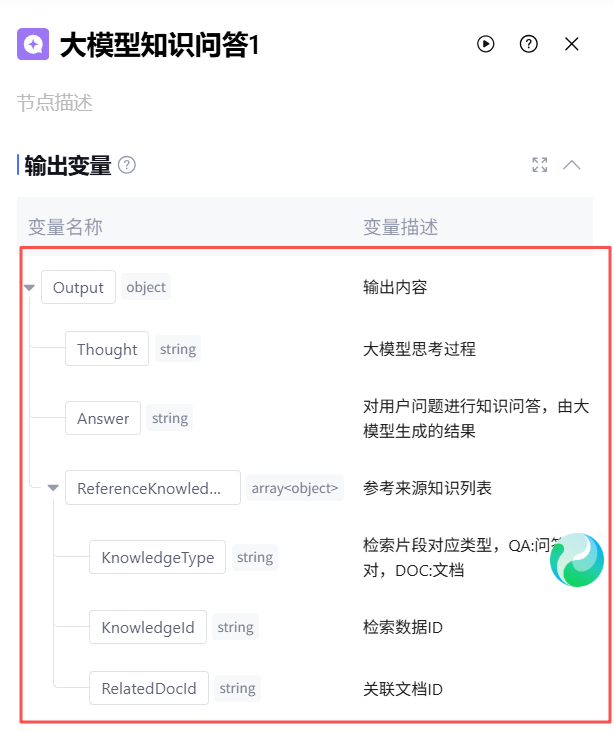Click the 输出变量 help tooltip icon
614x732 pixels.
127,165
